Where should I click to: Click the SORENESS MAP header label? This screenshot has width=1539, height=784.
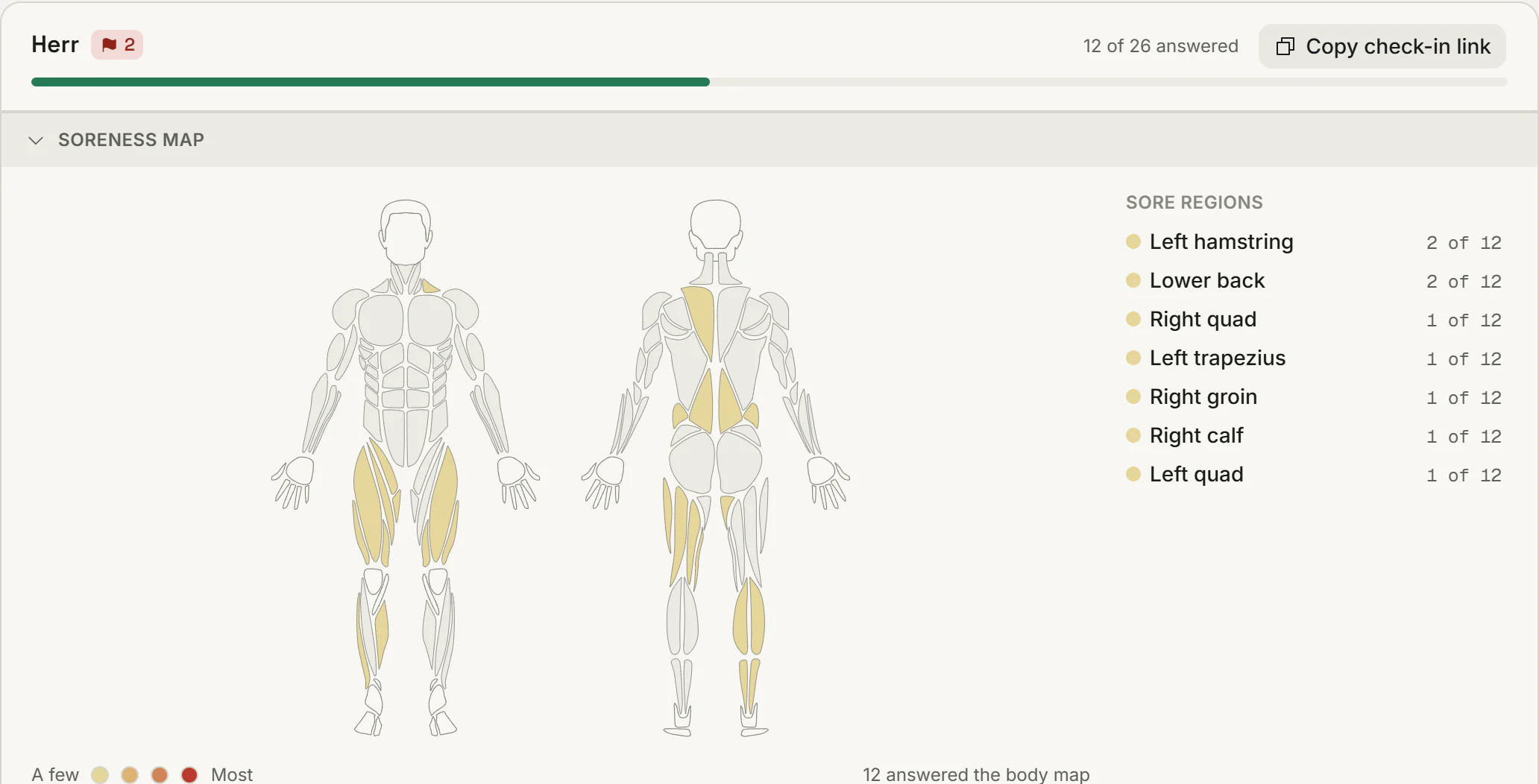(x=131, y=140)
